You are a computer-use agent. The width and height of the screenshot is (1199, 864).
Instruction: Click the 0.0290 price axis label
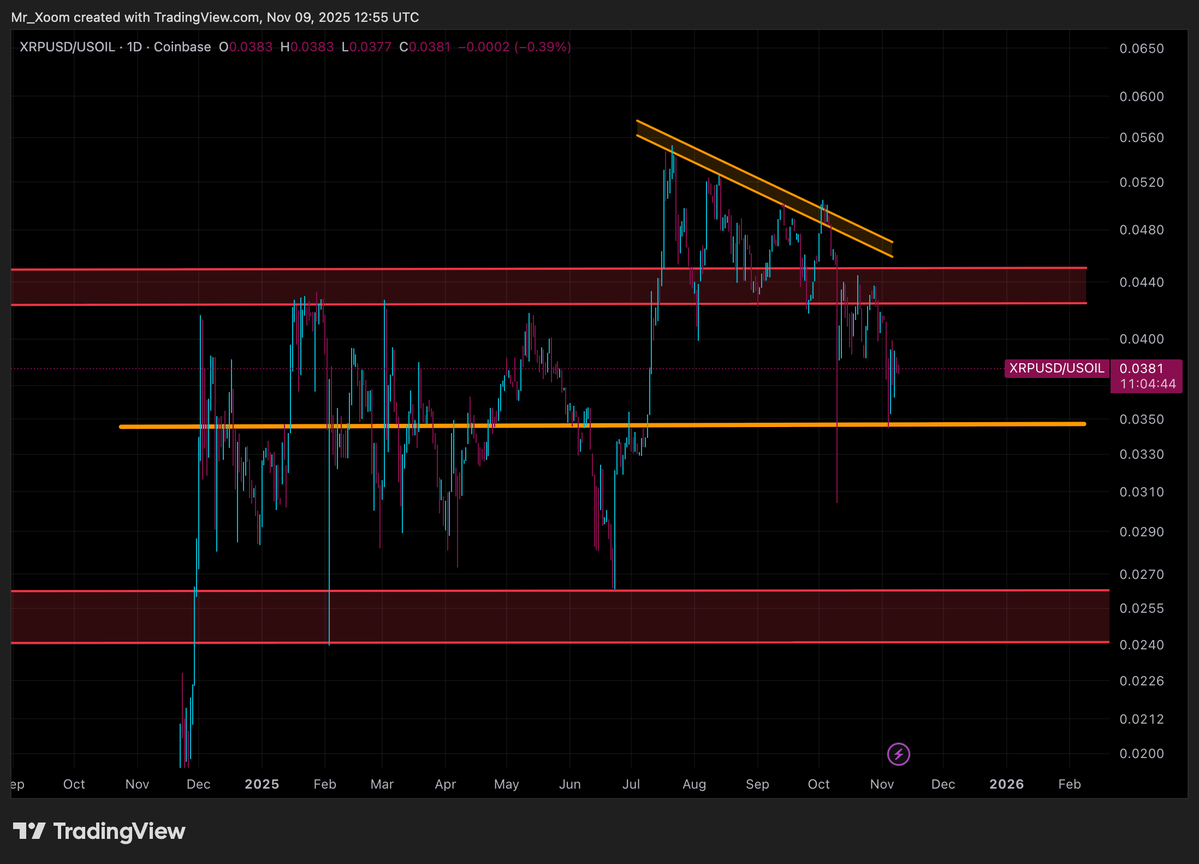1141,531
